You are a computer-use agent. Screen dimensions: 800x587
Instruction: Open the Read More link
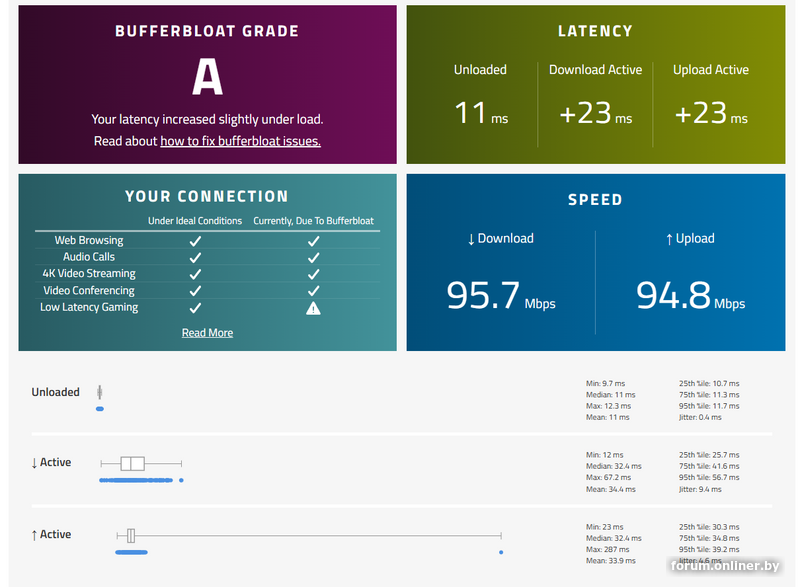click(x=207, y=333)
